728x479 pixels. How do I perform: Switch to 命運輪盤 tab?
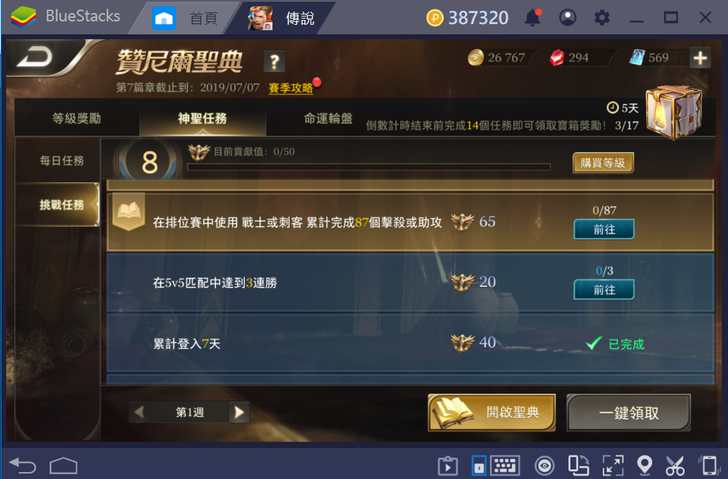tap(328, 118)
